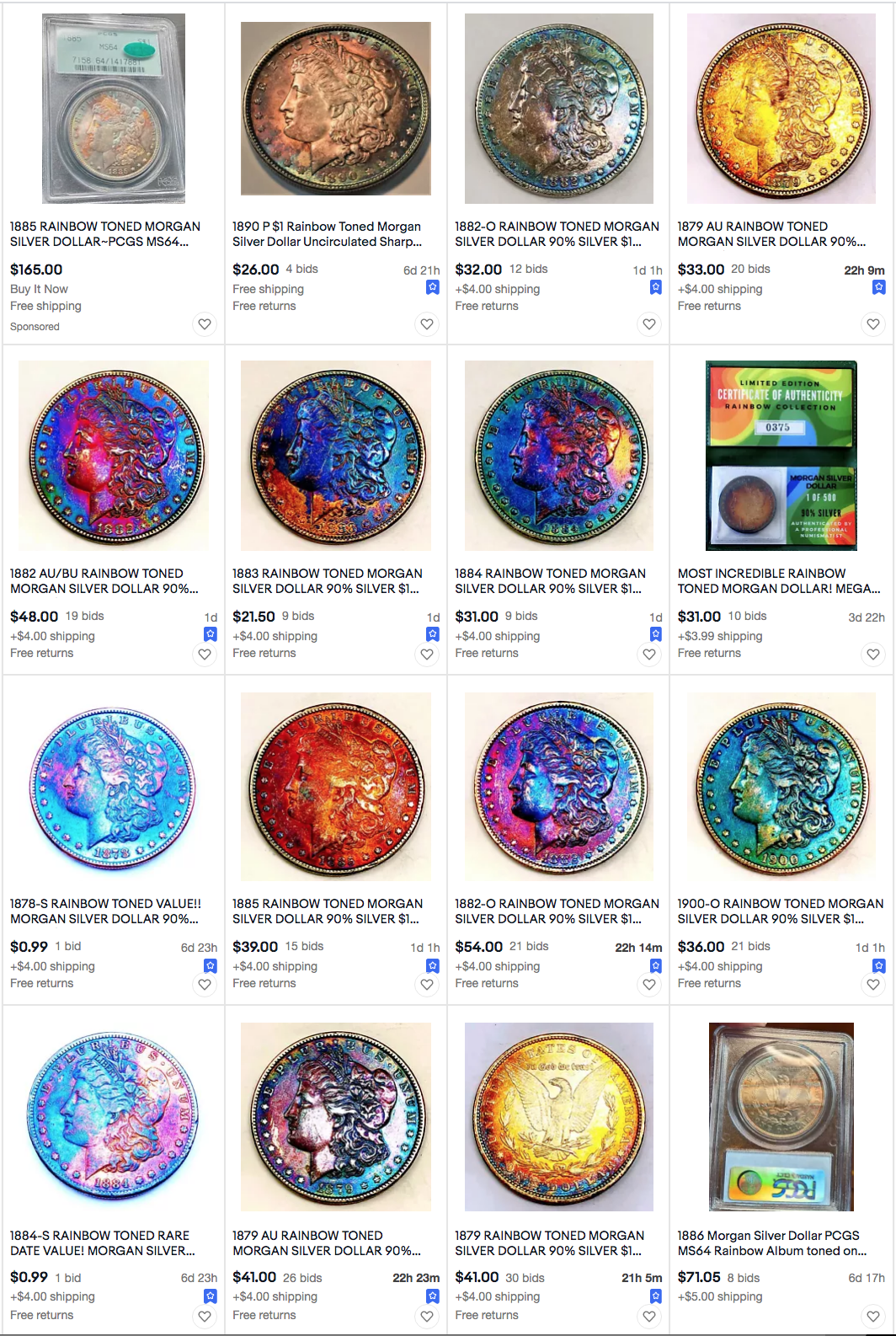Toggle watchlist heart for $48.00 1882 AU/BU listing
This screenshot has height=1336, width=896.
pyautogui.click(x=205, y=655)
